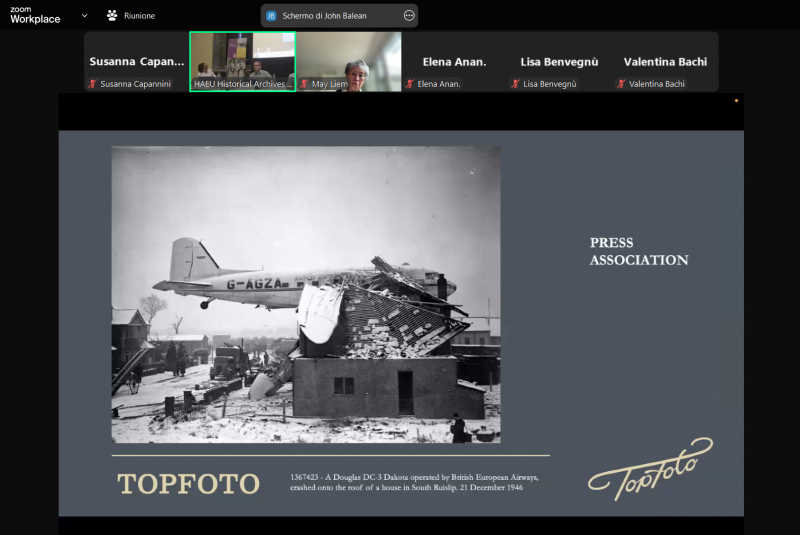Select Lisa Benvegnù participant tile
Screen dimensions: 800x535
(x=560, y=62)
